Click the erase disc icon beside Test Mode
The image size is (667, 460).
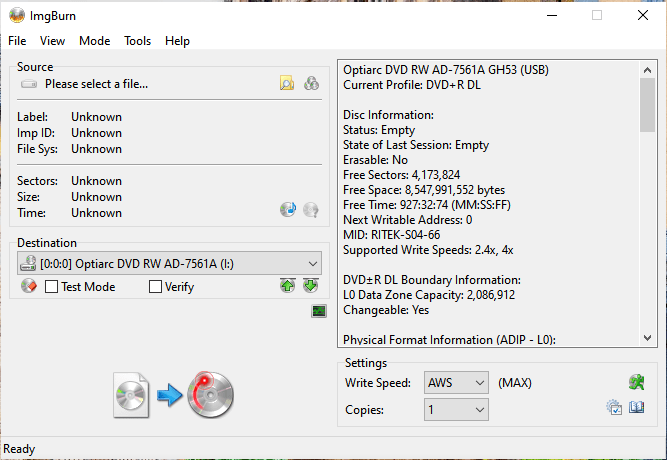[x=29, y=286]
